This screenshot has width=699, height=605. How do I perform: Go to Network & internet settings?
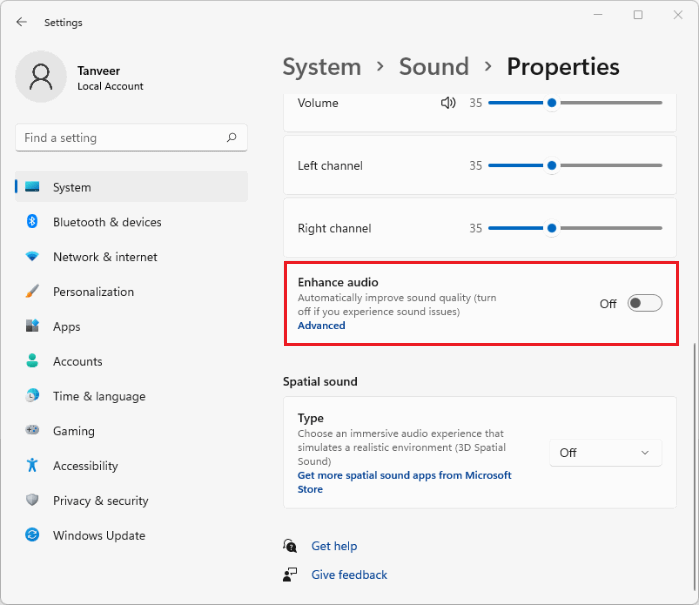(x=132, y=256)
